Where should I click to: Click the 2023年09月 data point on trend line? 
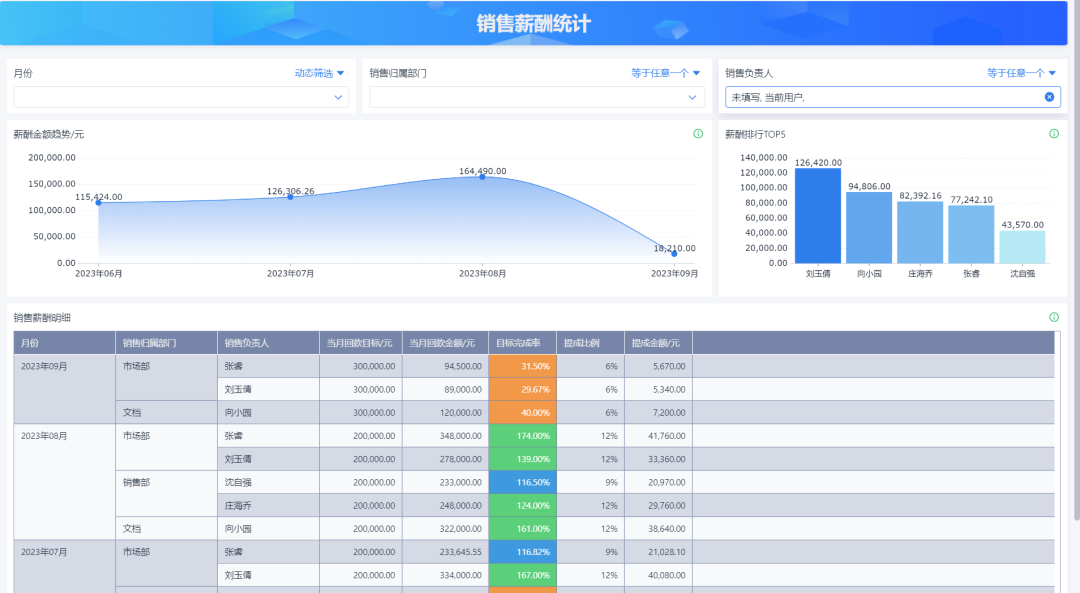[674, 254]
